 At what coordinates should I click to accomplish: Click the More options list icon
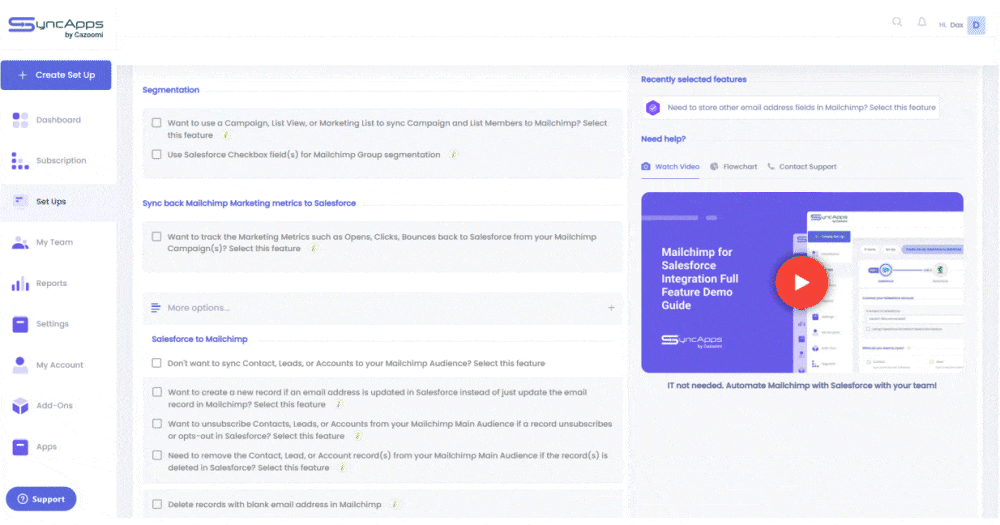(156, 308)
